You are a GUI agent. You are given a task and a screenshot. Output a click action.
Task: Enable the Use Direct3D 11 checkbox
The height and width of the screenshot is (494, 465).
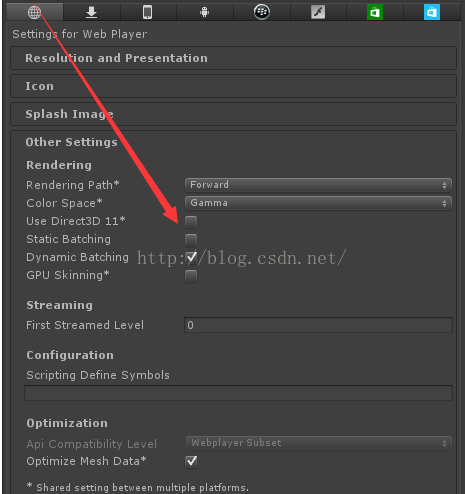pos(191,222)
